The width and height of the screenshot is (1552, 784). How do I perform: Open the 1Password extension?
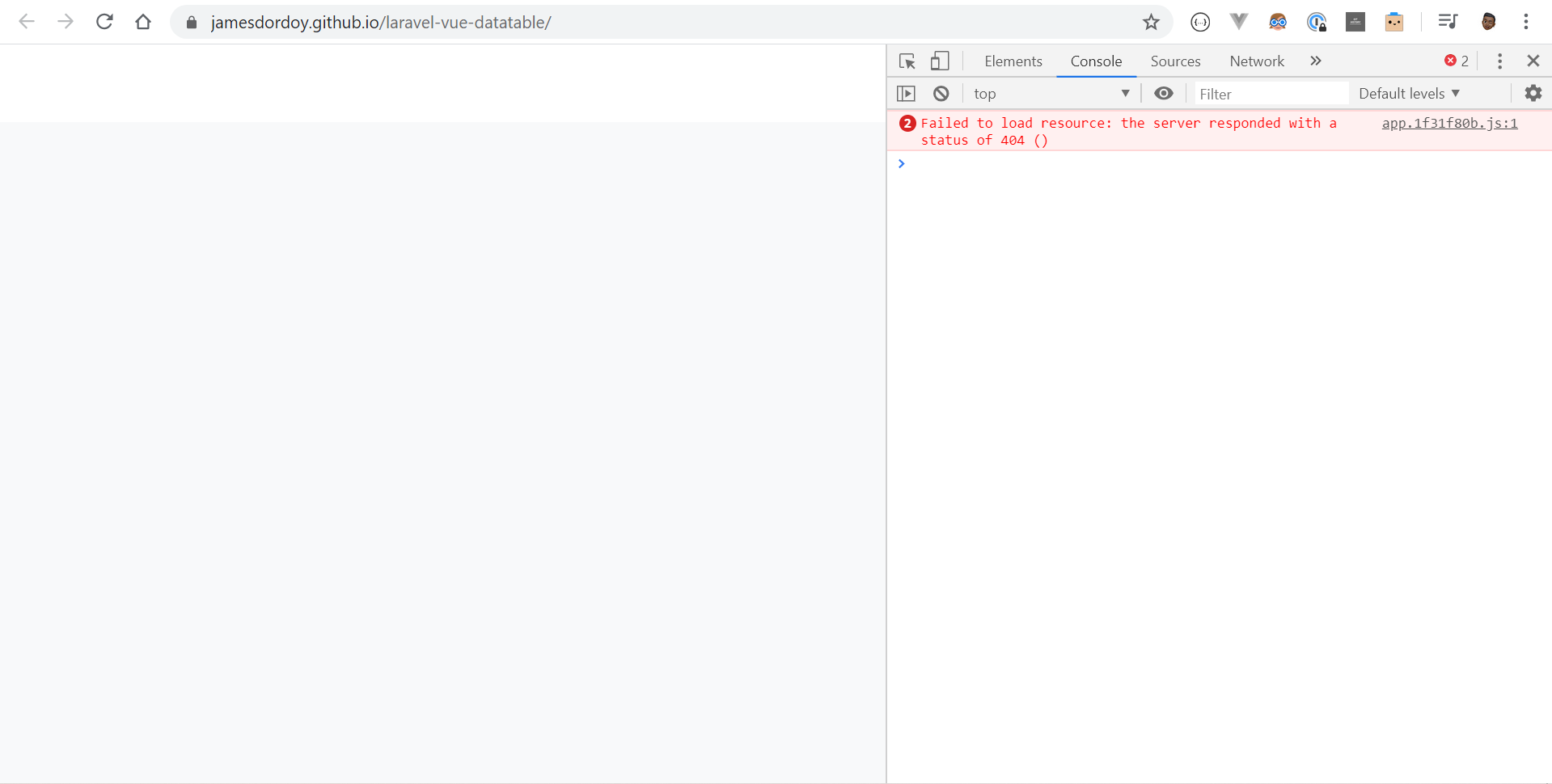click(1317, 22)
